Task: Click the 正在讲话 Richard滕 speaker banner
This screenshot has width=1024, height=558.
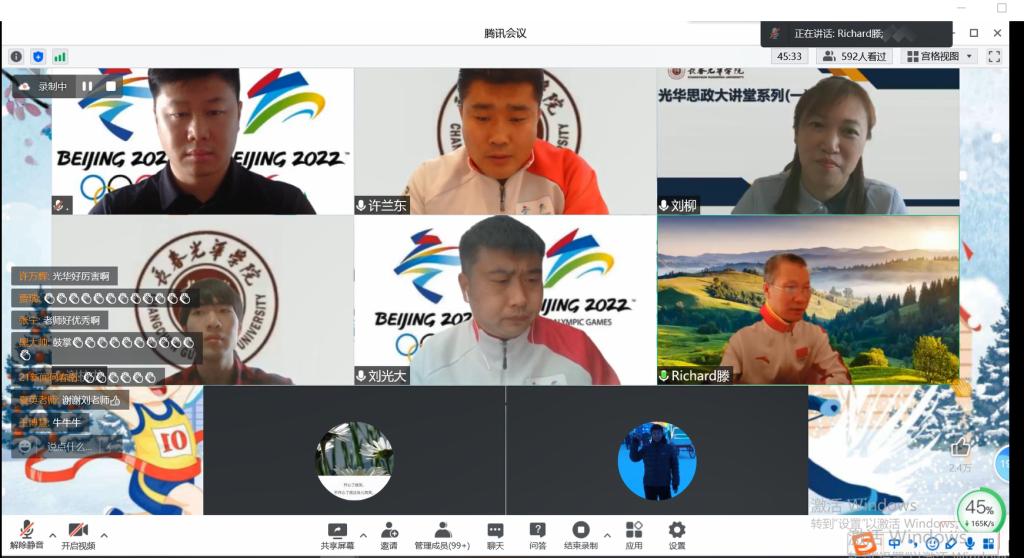Action: [856, 33]
